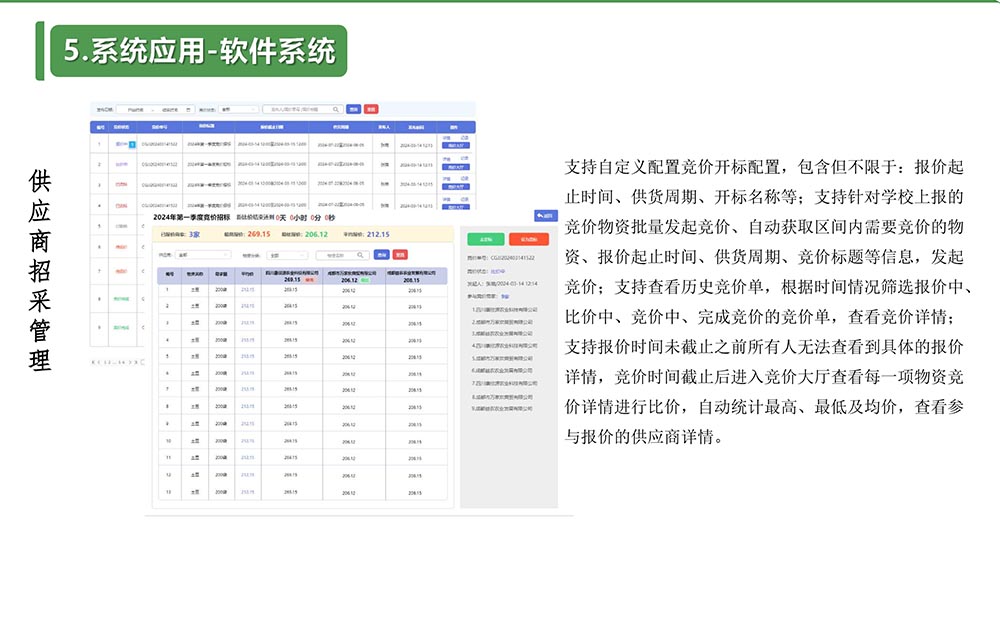This screenshot has height=619, width=1000.
Task: Click the blue back arrow button at top right
Action: (x=545, y=215)
